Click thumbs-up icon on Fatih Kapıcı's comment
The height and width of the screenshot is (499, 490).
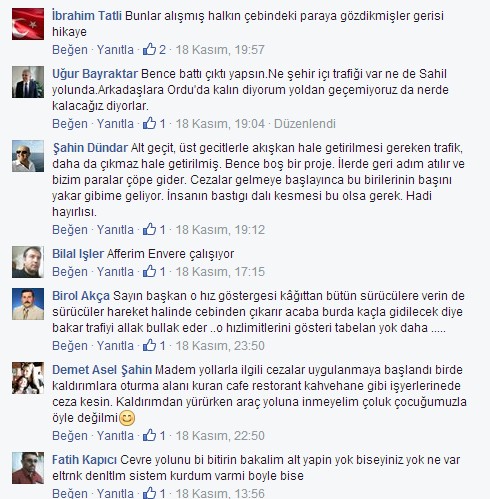pyautogui.click(x=149, y=493)
